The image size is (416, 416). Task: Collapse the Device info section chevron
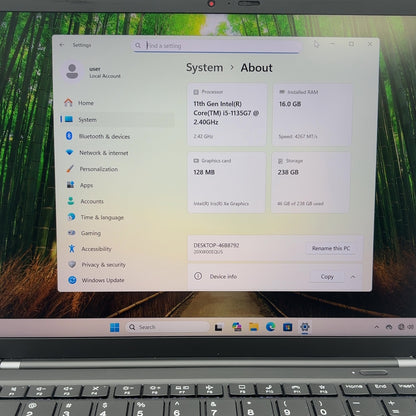point(353,277)
